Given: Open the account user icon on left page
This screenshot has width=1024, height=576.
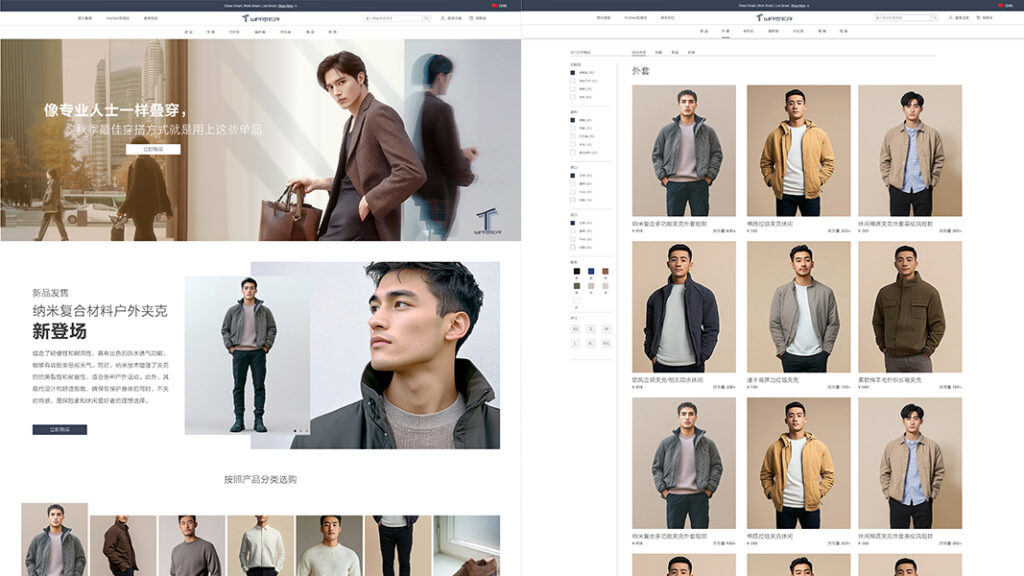Looking at the screenshot, I should click(443, 18).
